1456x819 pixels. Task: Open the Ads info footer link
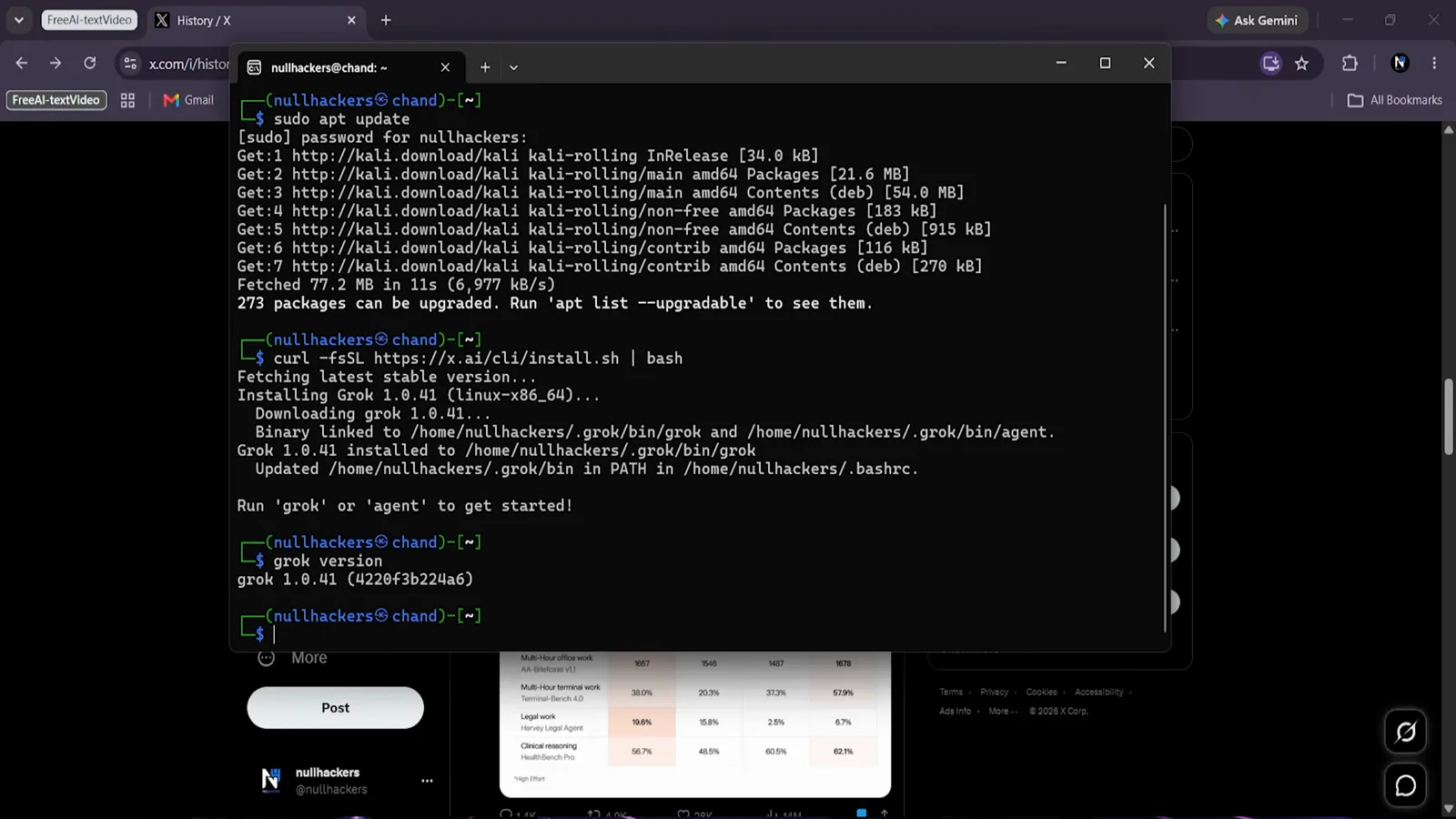point(955,712)
